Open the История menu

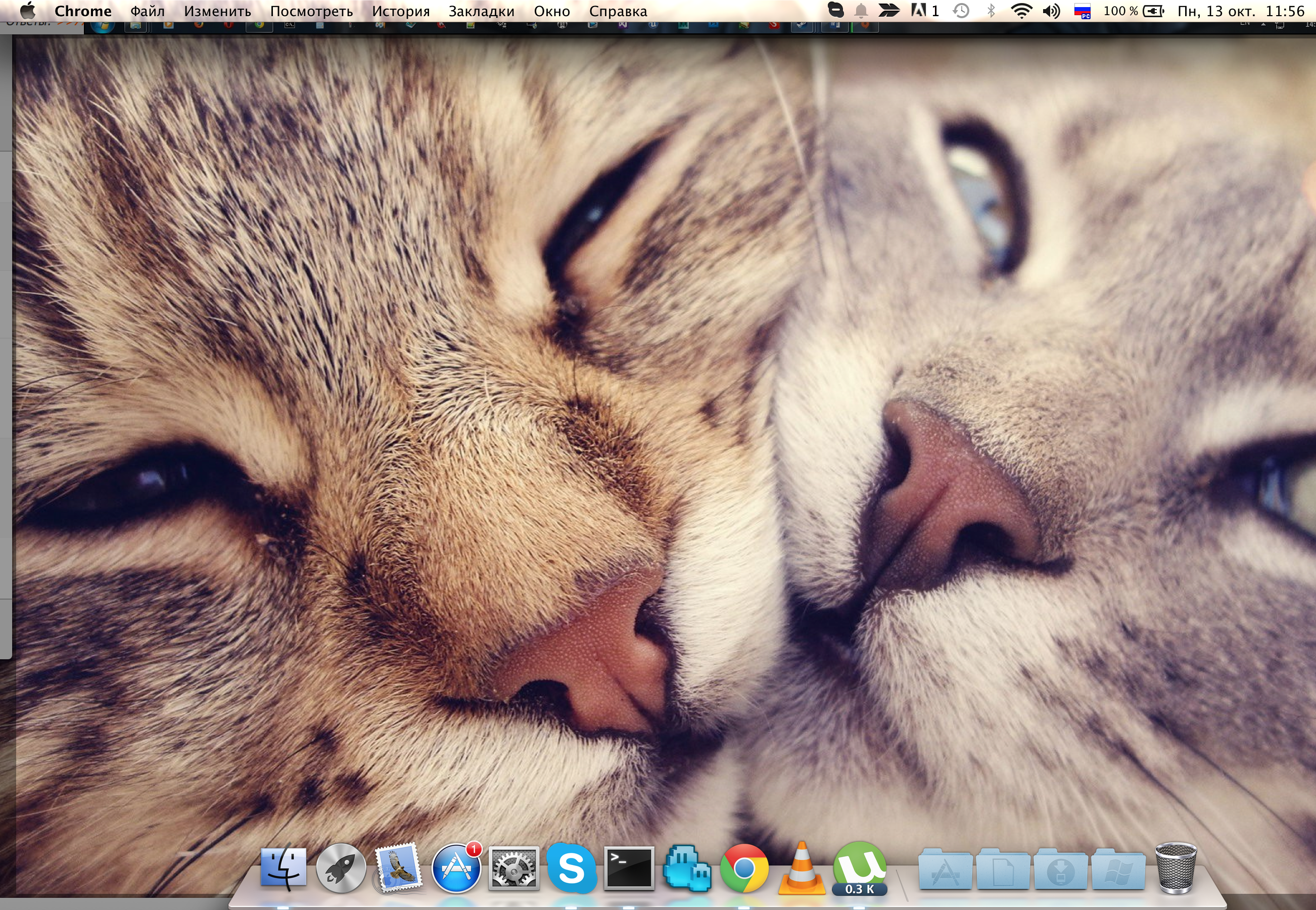click(x=401, y=12)
